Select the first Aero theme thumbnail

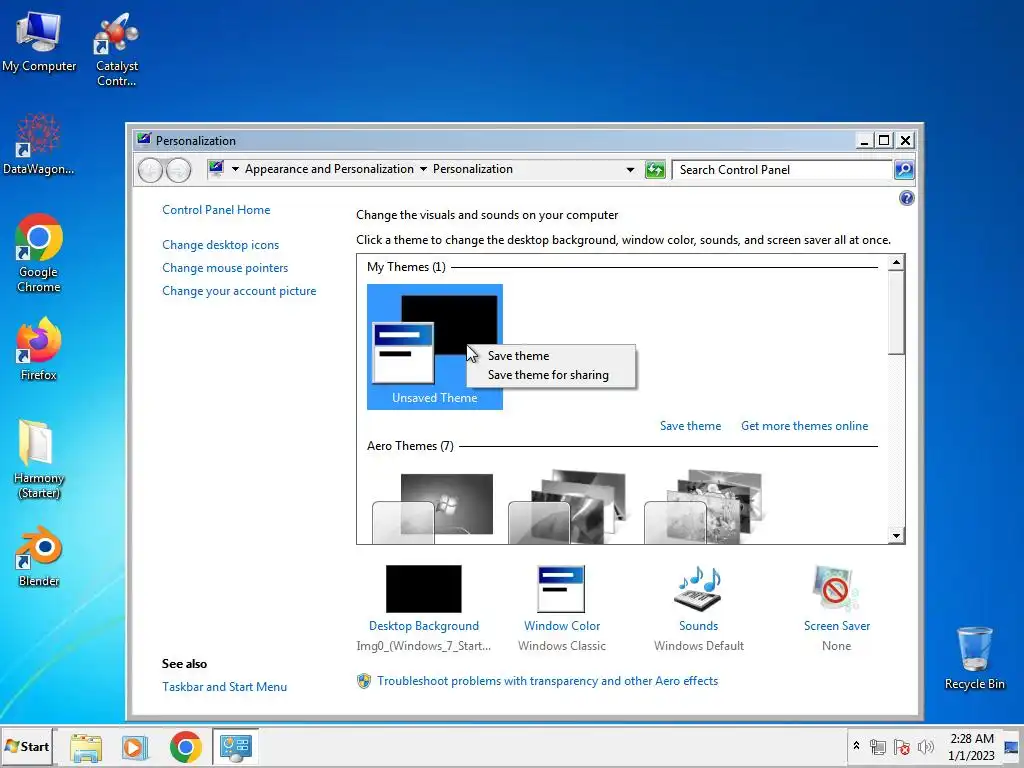coord(432,507)
